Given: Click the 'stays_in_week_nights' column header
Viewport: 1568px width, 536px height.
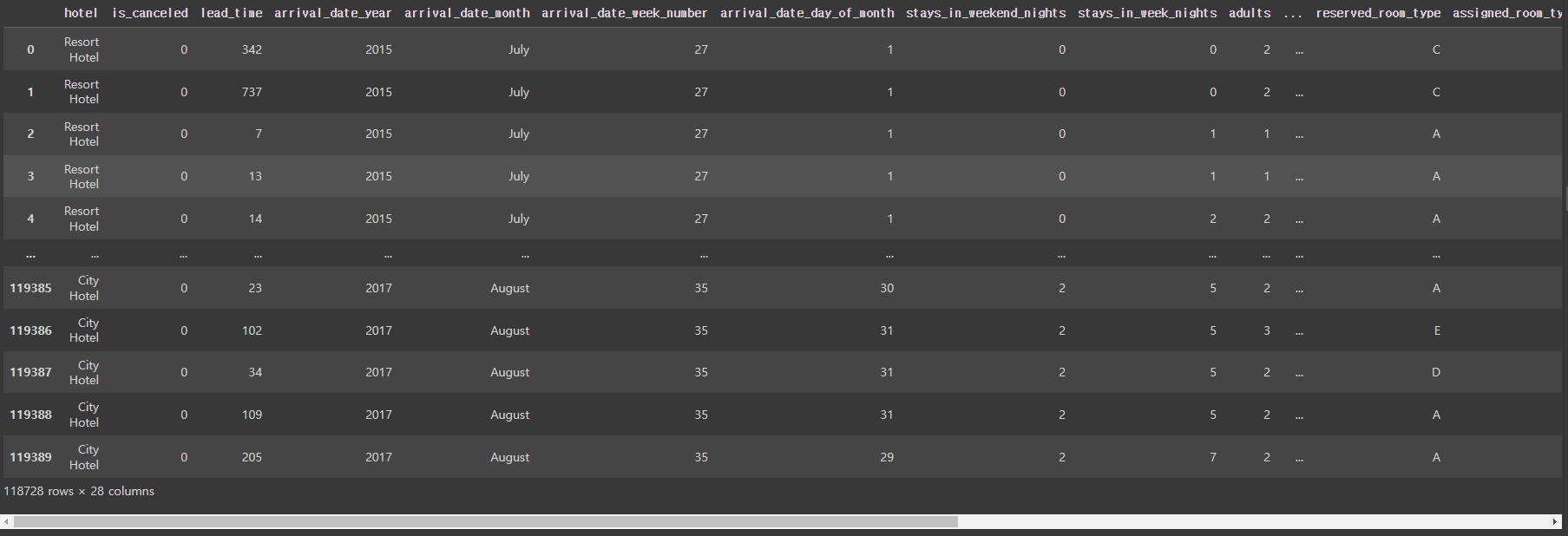Looking at the screenshot, I should [x=1147, y=13].
